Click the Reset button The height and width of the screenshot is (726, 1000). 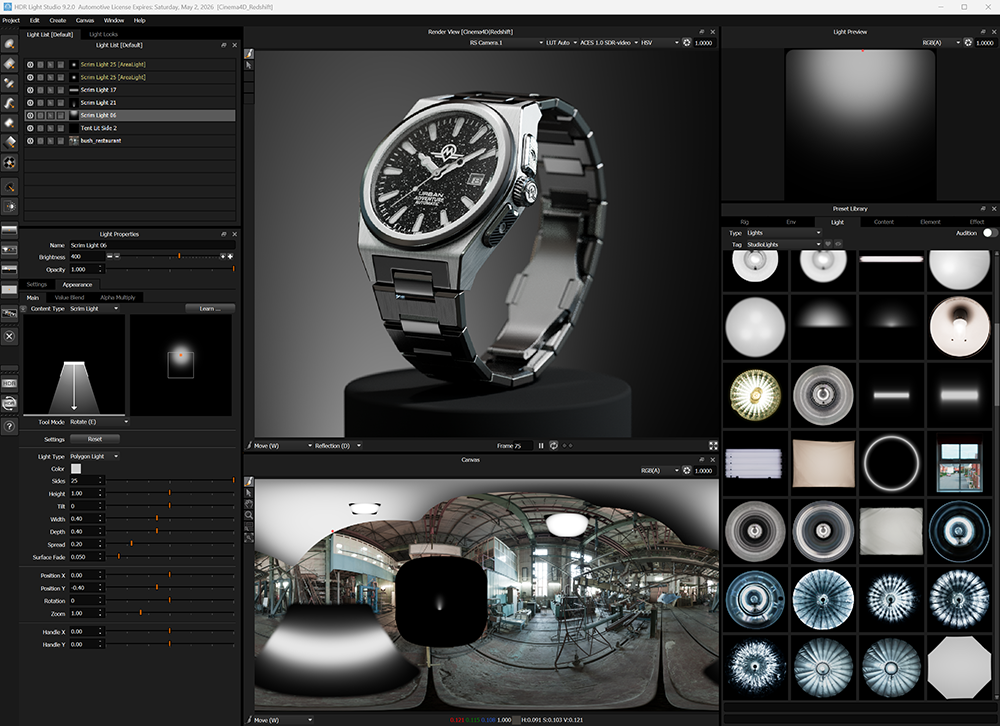click(x=94, y=439)
